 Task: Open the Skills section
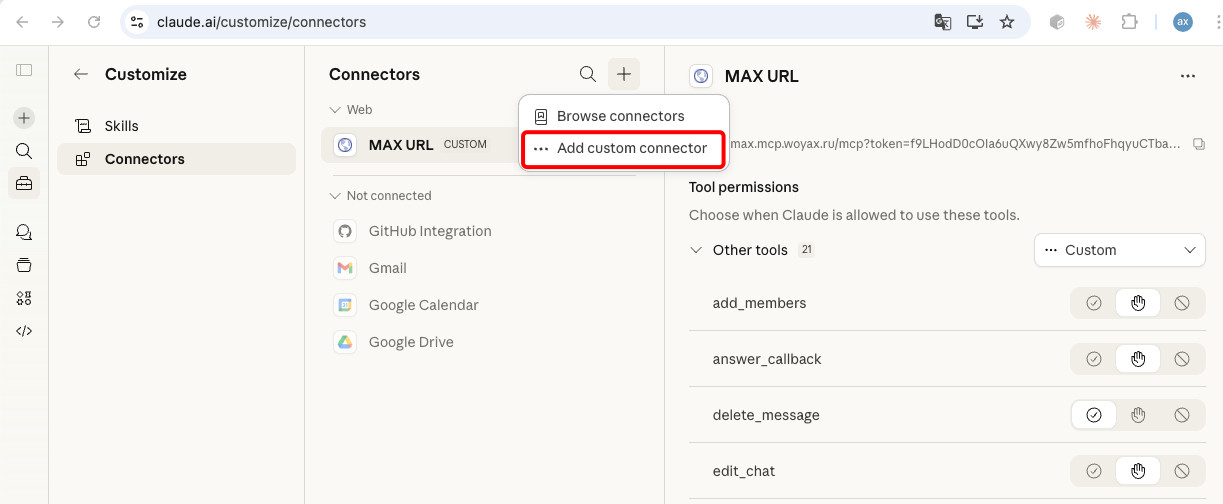pos(121,126)
